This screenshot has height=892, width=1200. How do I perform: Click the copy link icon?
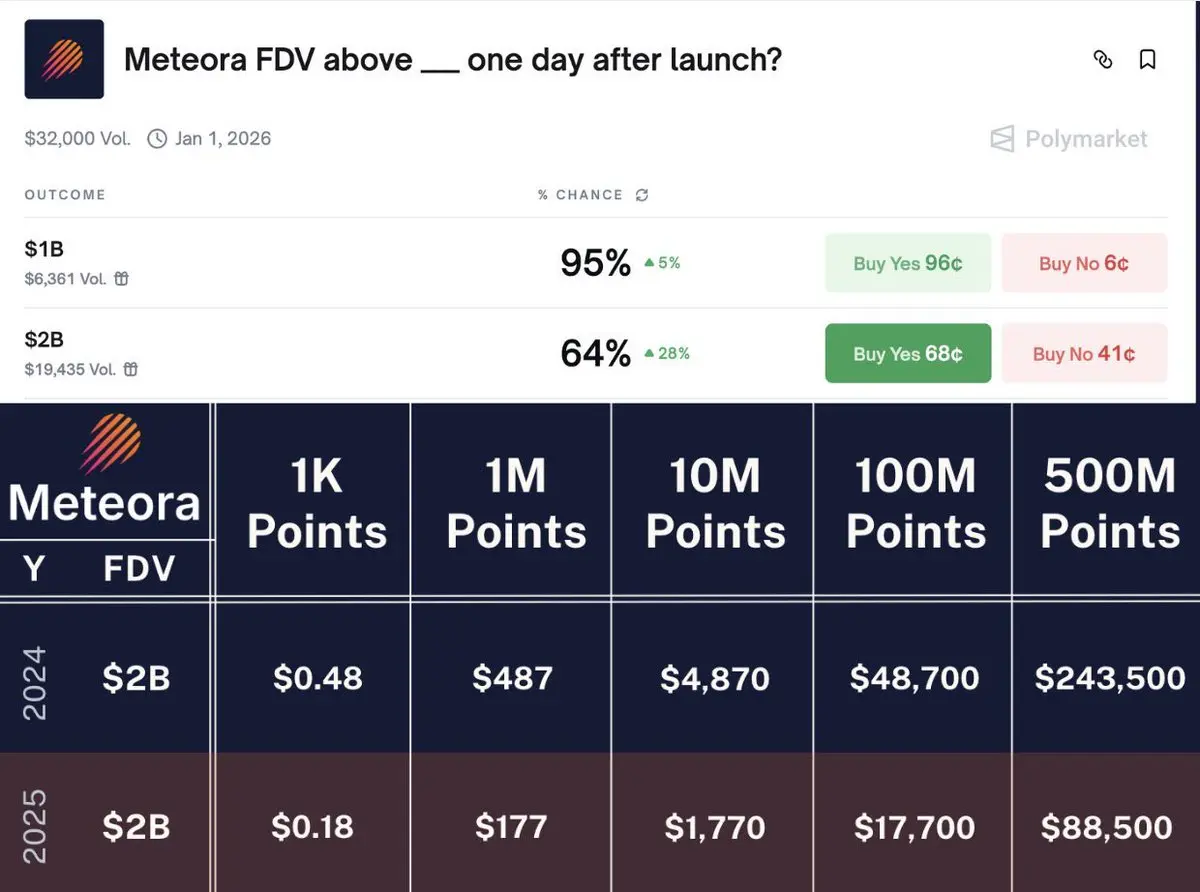pyautogui.click(x=1103, y=60)
